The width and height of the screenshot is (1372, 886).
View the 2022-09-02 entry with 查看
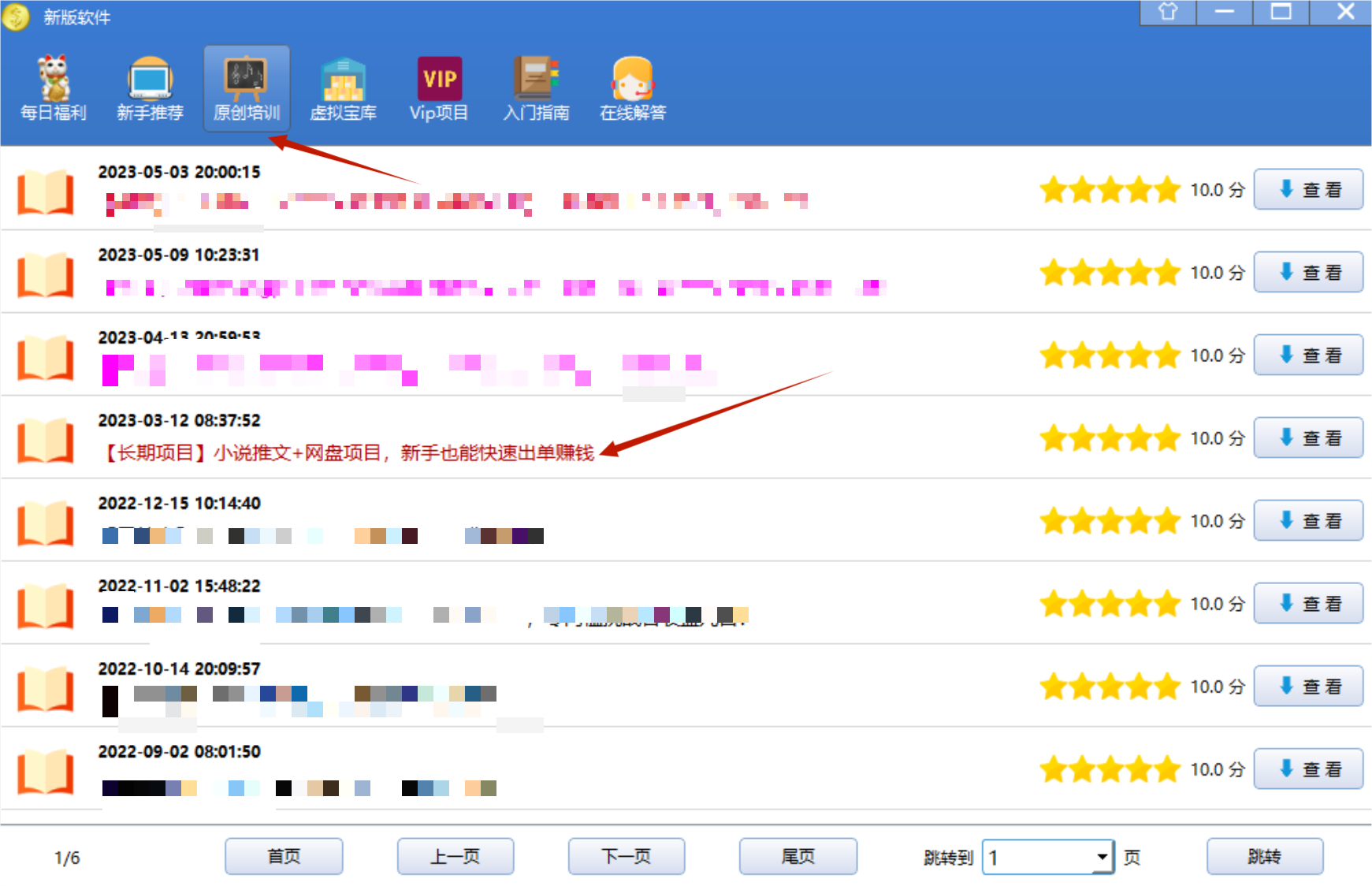click(1308, 769)
